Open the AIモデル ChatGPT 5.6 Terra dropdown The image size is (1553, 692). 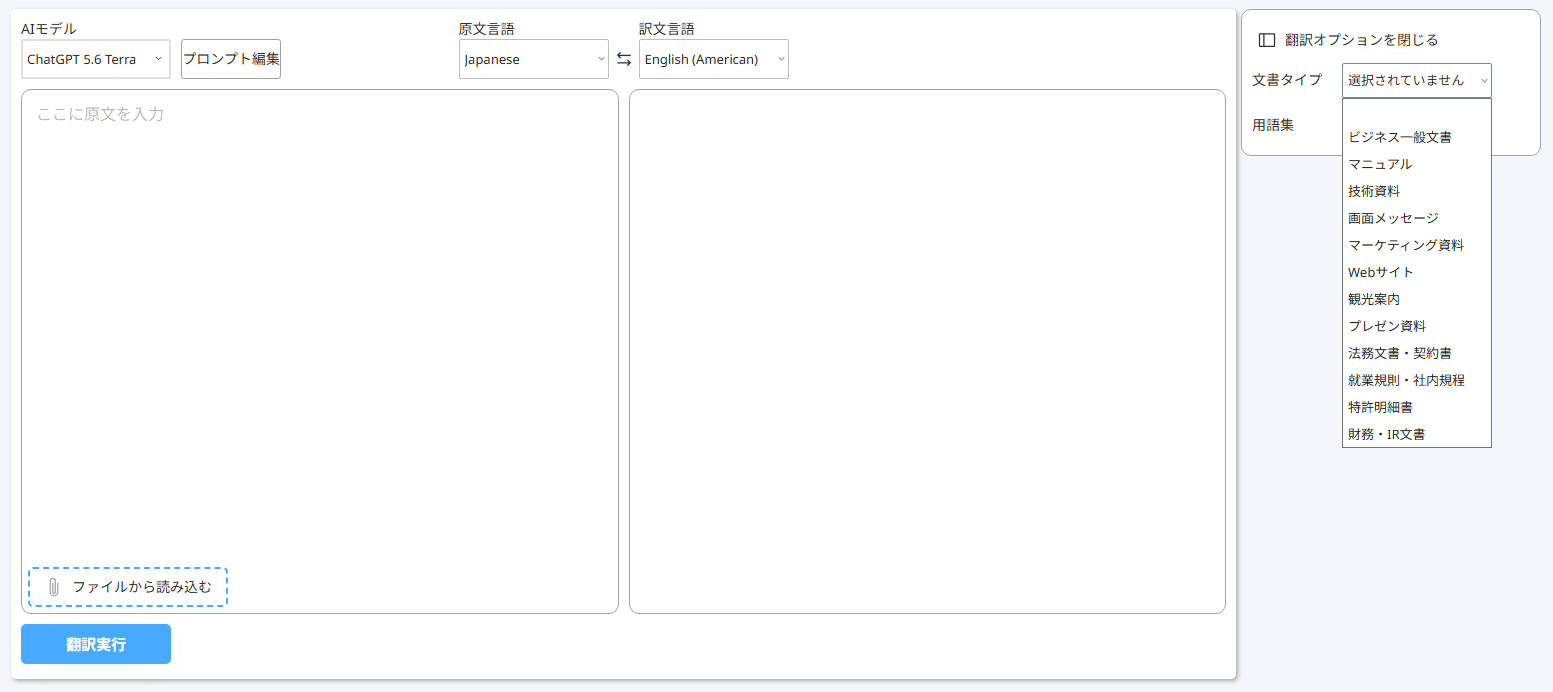click(x=96, y=59)
